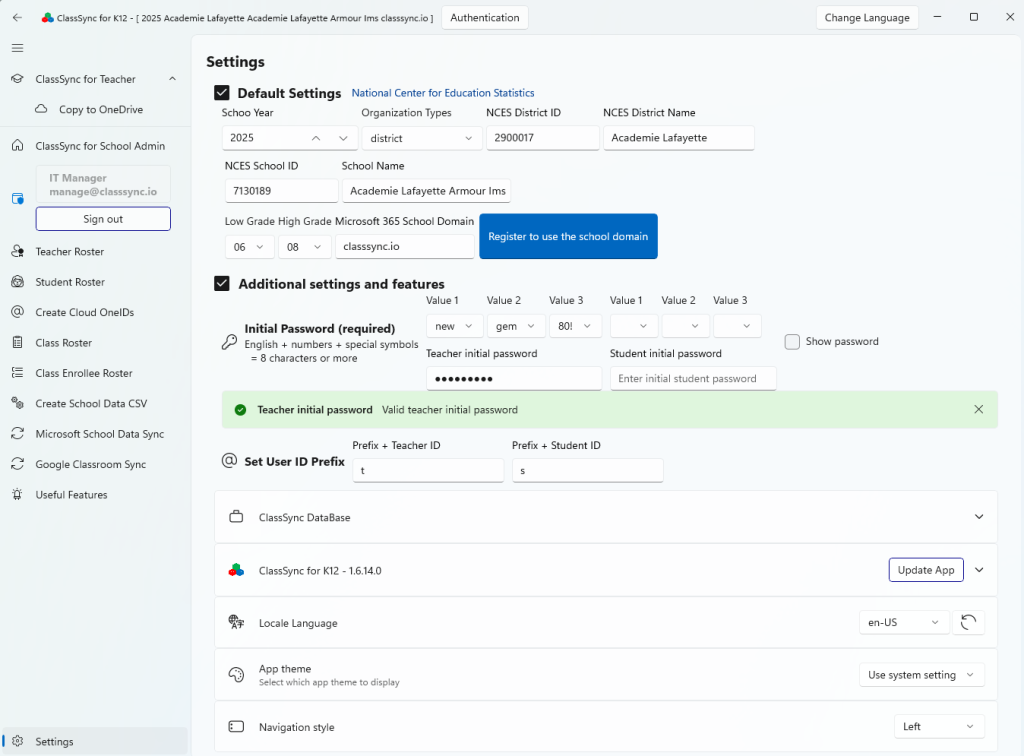Click the Settings gear icon in sidebar

(18, 741)
